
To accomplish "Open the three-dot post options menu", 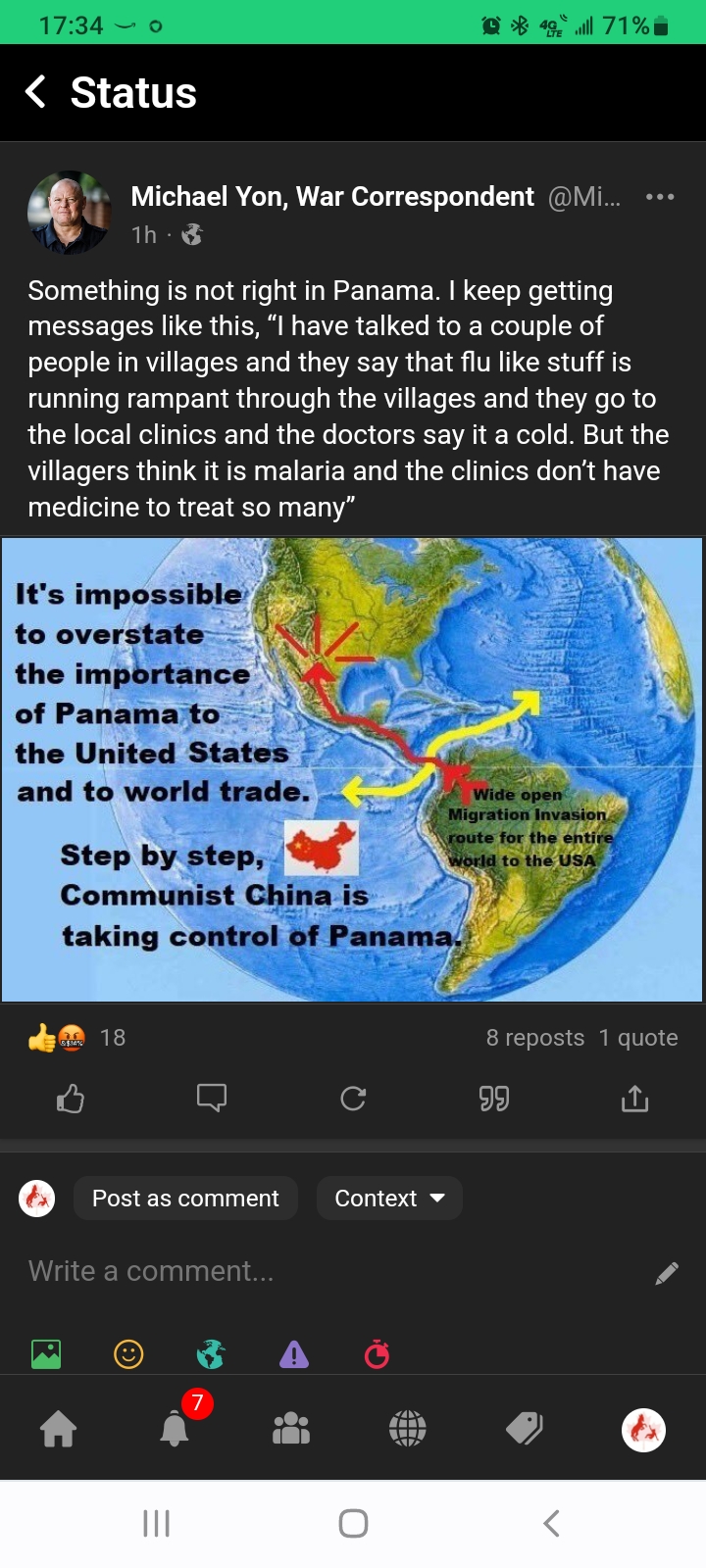I will click(x=660, y=197).
